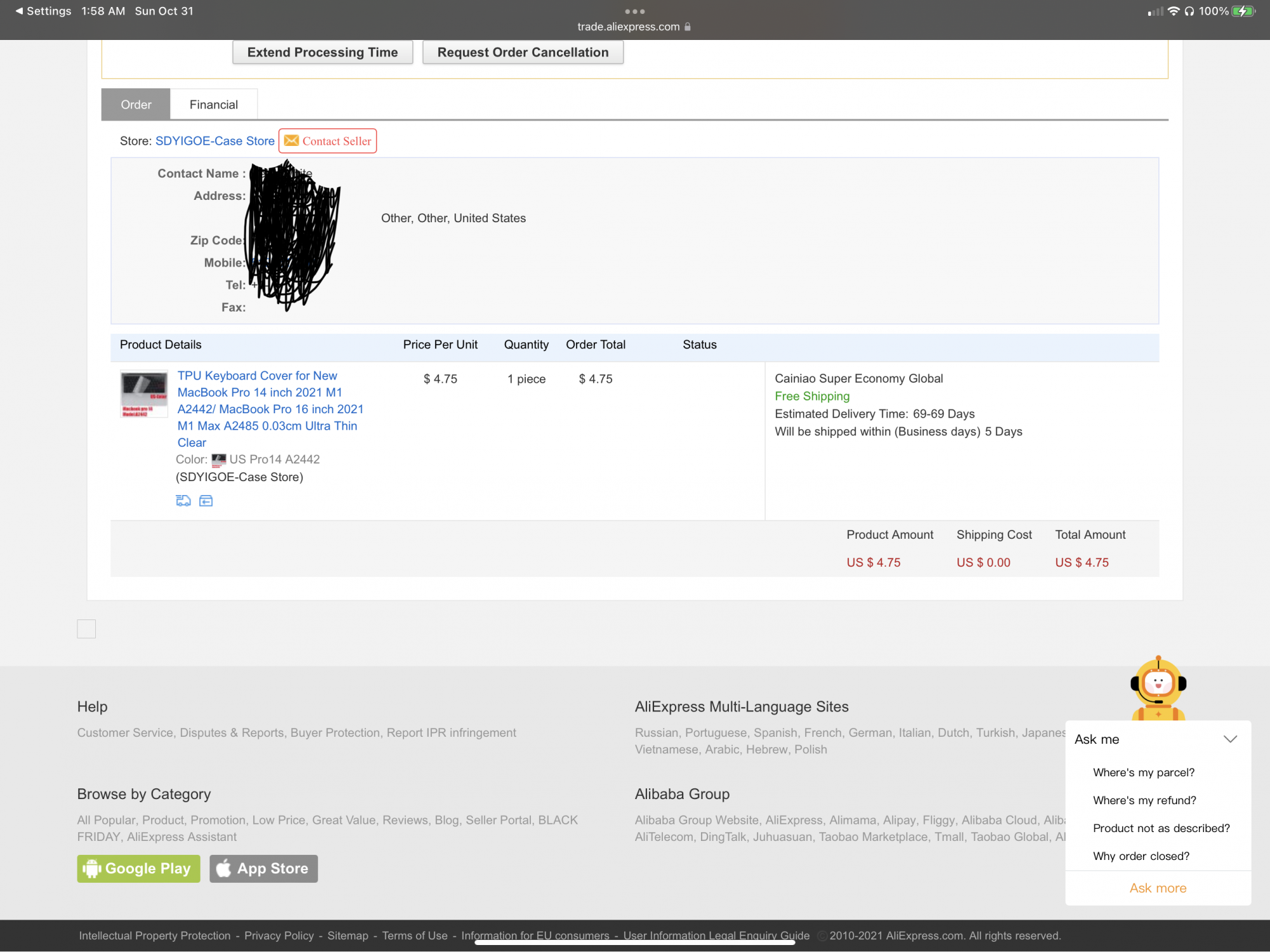Open the keyboard cover product thumbnail
This screenshot has height=952, width=1270.
pos(144,394)
